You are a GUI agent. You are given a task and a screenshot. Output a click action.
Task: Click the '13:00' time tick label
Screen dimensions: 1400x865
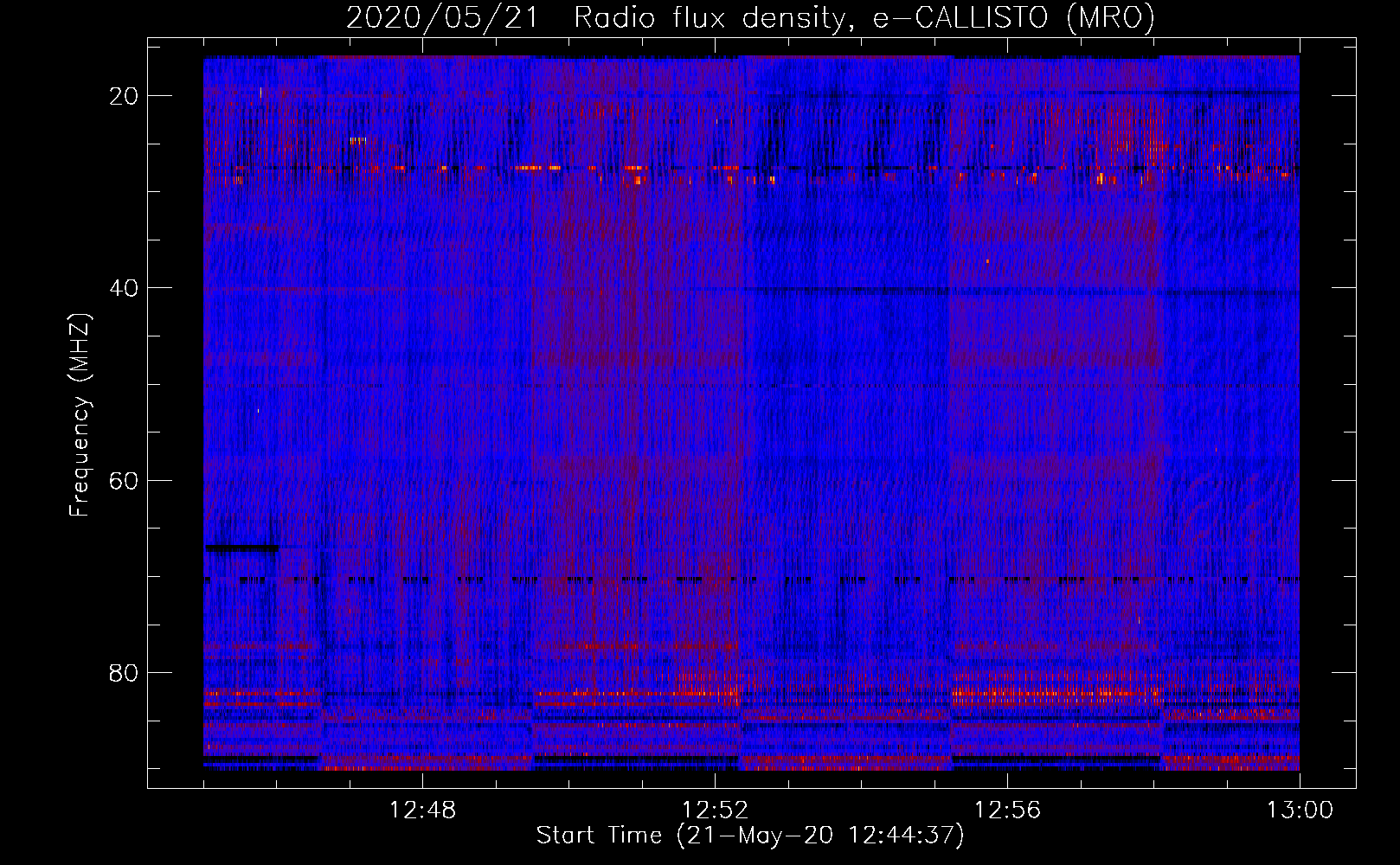(1300, 811)
